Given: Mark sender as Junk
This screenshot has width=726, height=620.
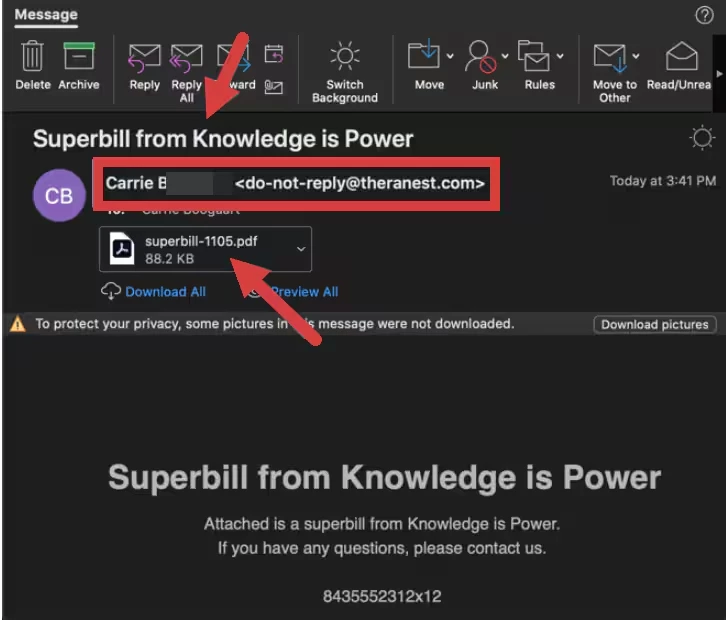Looking at the screenshot, I should [480, 56].
